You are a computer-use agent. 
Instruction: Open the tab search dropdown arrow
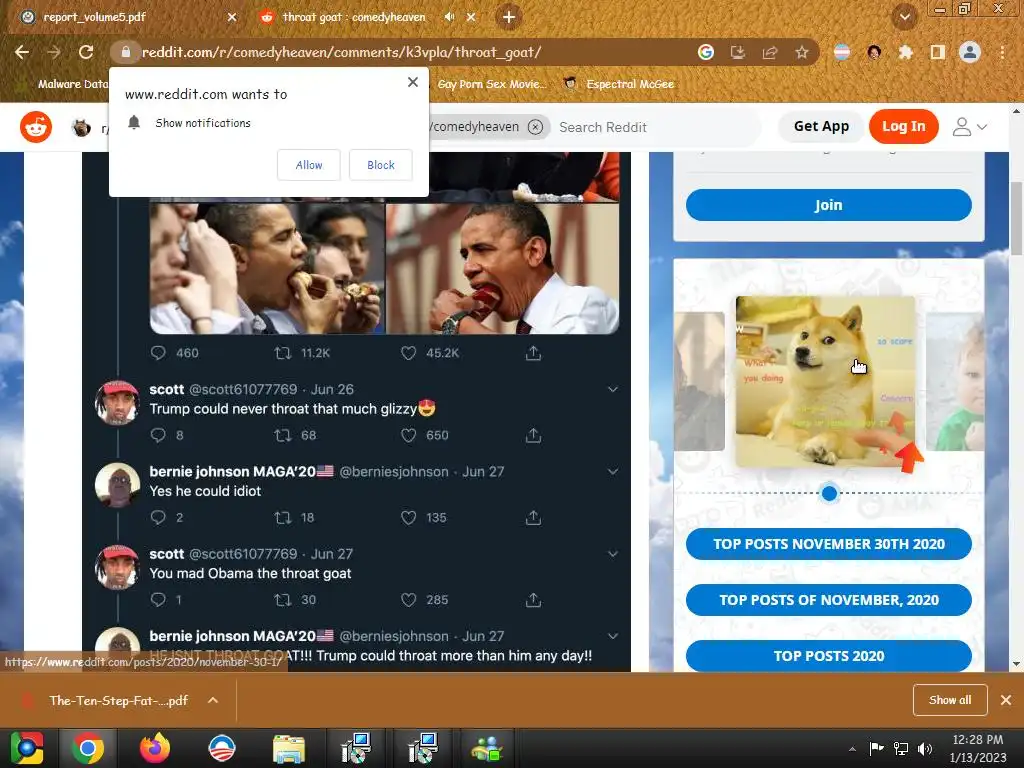click(905, 17)
